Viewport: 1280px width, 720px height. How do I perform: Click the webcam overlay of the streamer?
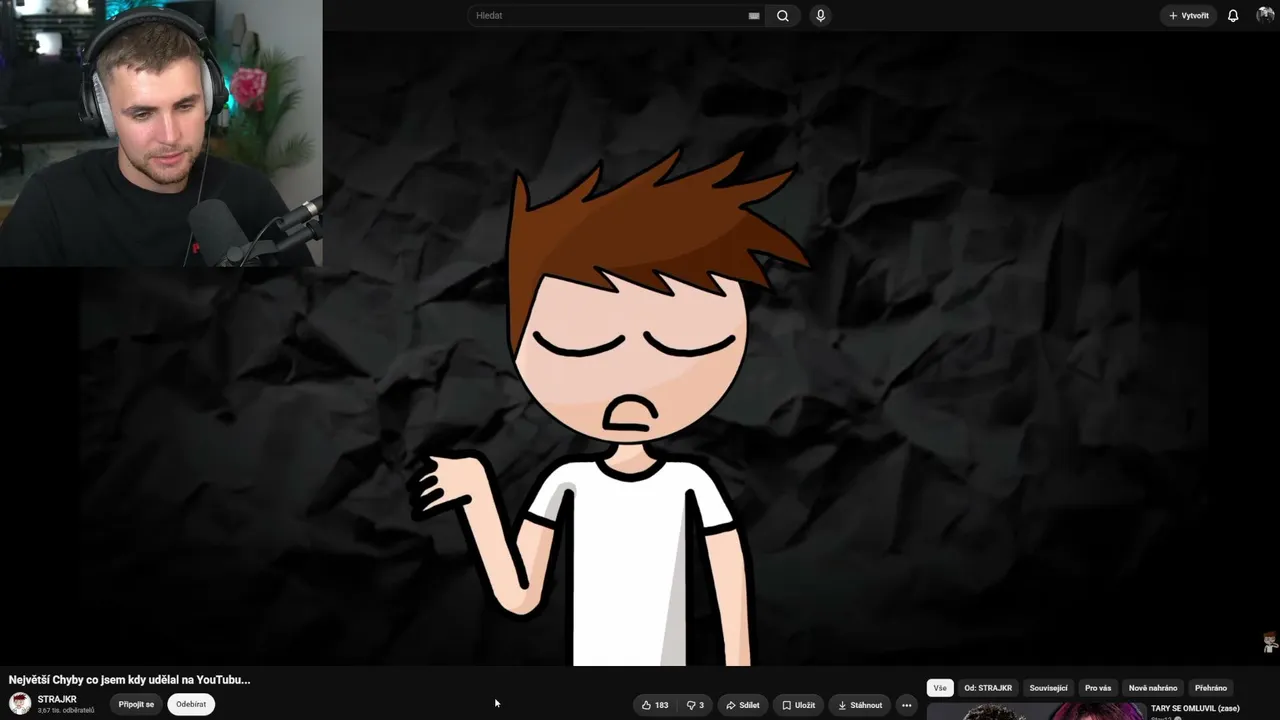161,133
